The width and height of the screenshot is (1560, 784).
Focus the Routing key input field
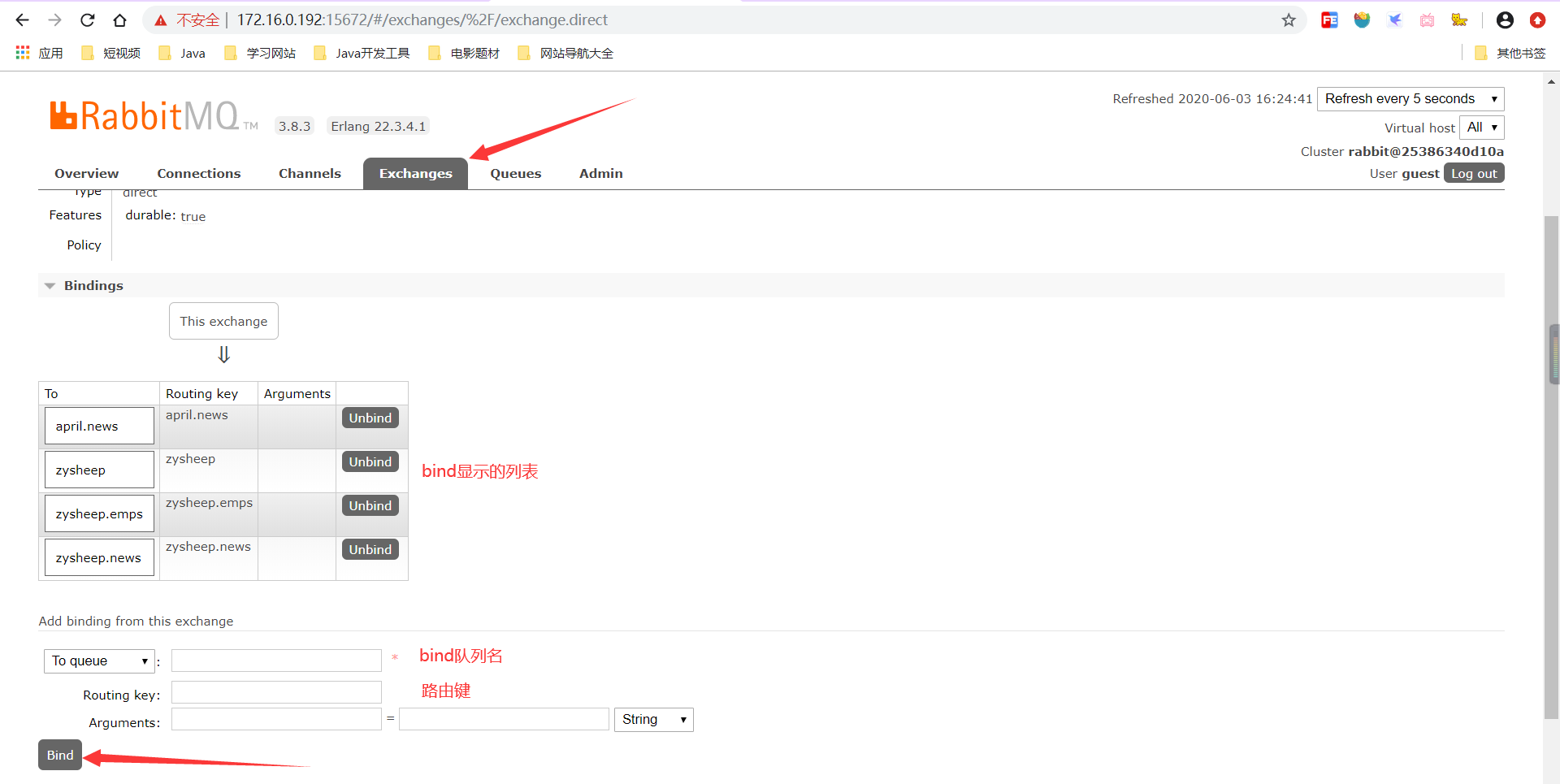tap(276, 692)
